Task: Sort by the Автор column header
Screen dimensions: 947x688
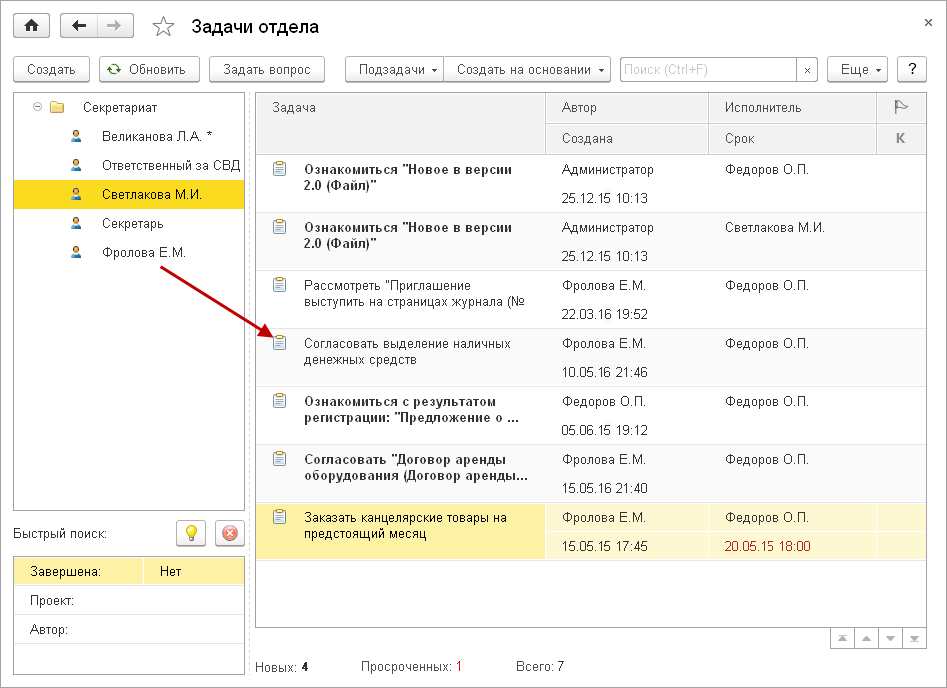Action: pyautogui.click(x=626, y=108)
